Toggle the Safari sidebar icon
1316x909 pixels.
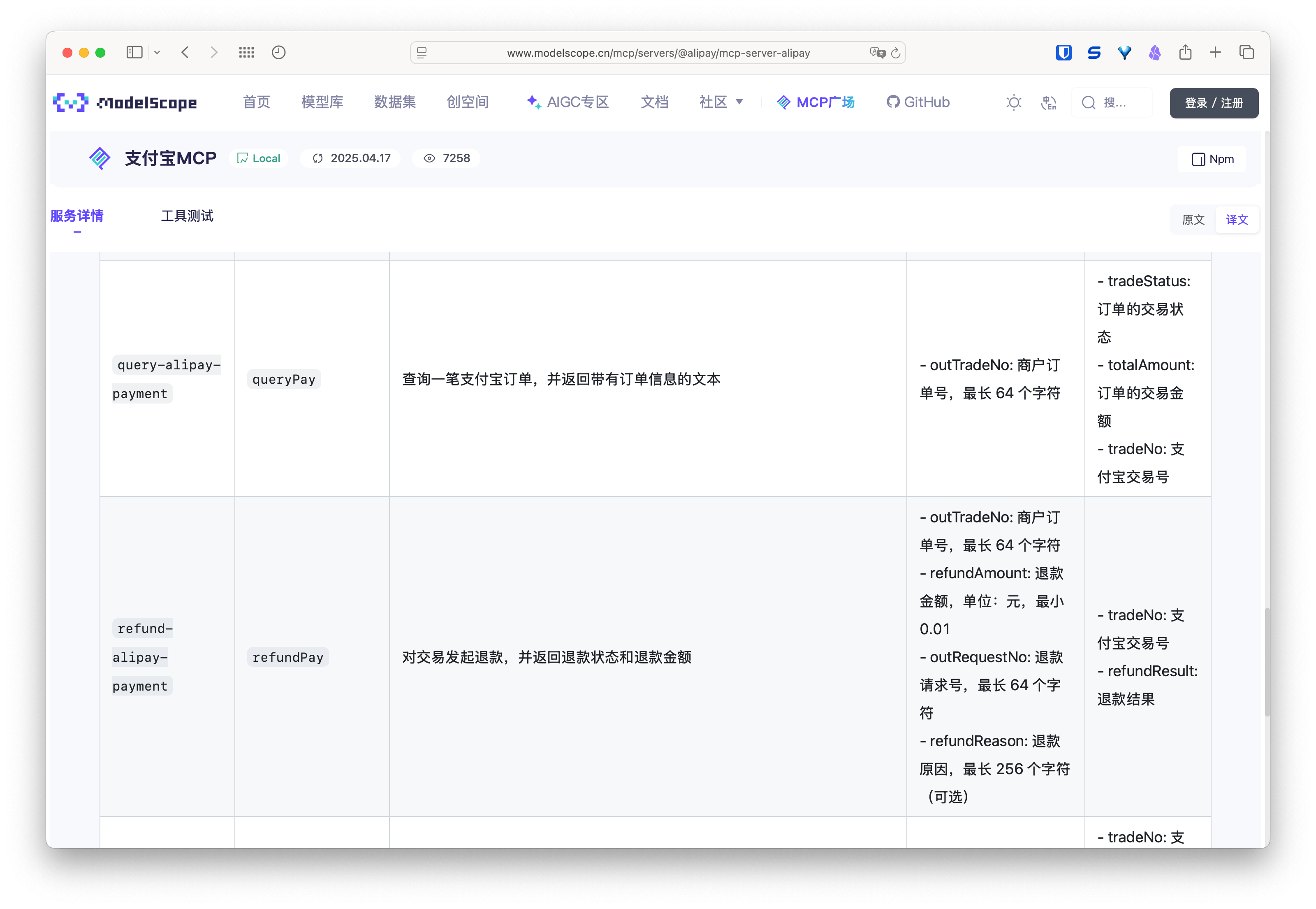(134, 52)
